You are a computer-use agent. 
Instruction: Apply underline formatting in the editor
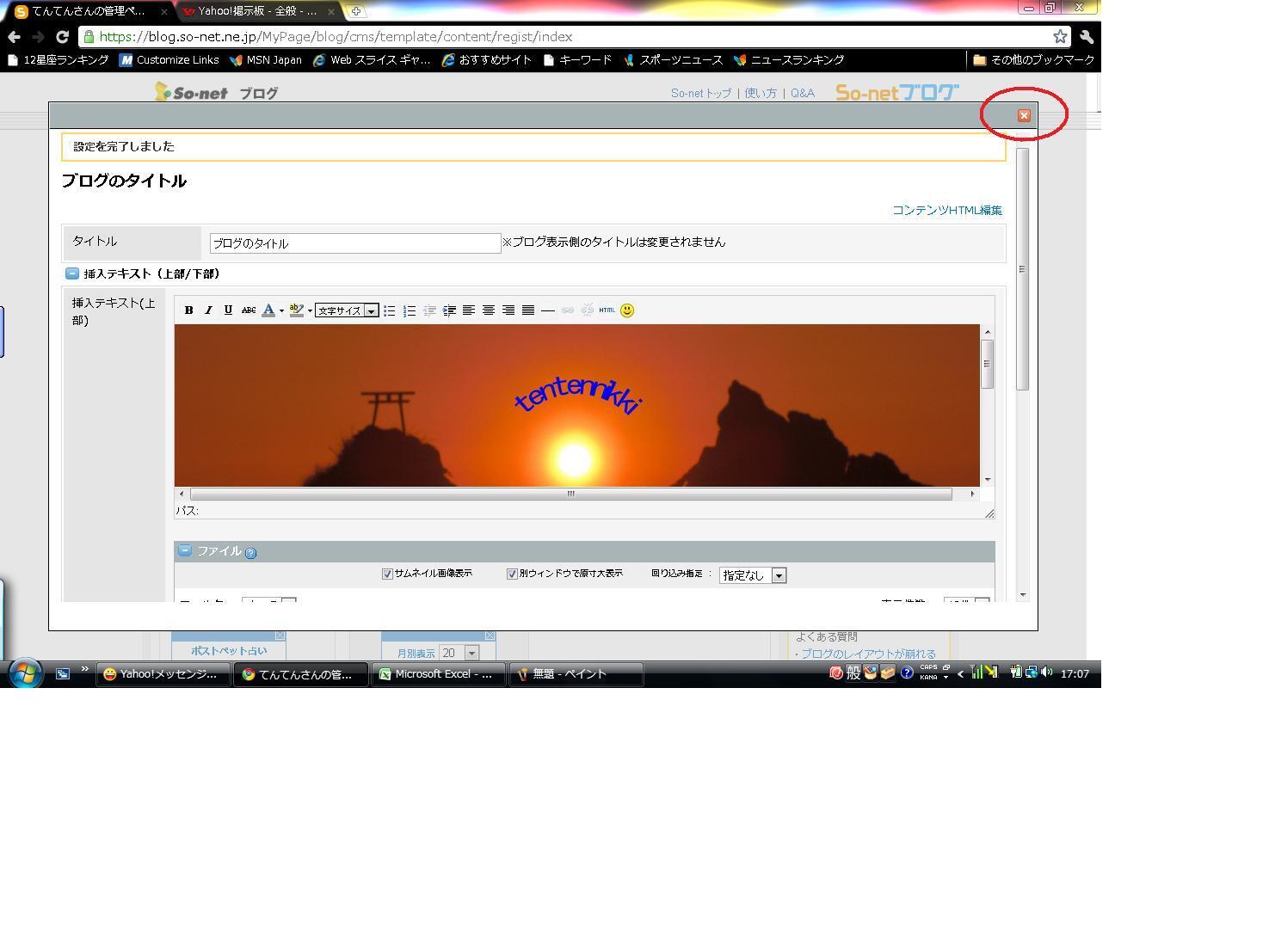click(x=228, y=310)
